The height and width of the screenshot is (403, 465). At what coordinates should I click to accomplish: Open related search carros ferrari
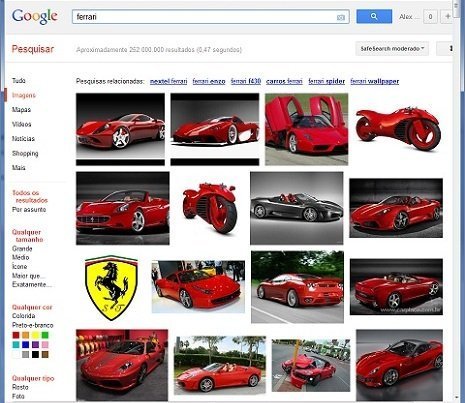pyautogui.click(x=284, y=81)
